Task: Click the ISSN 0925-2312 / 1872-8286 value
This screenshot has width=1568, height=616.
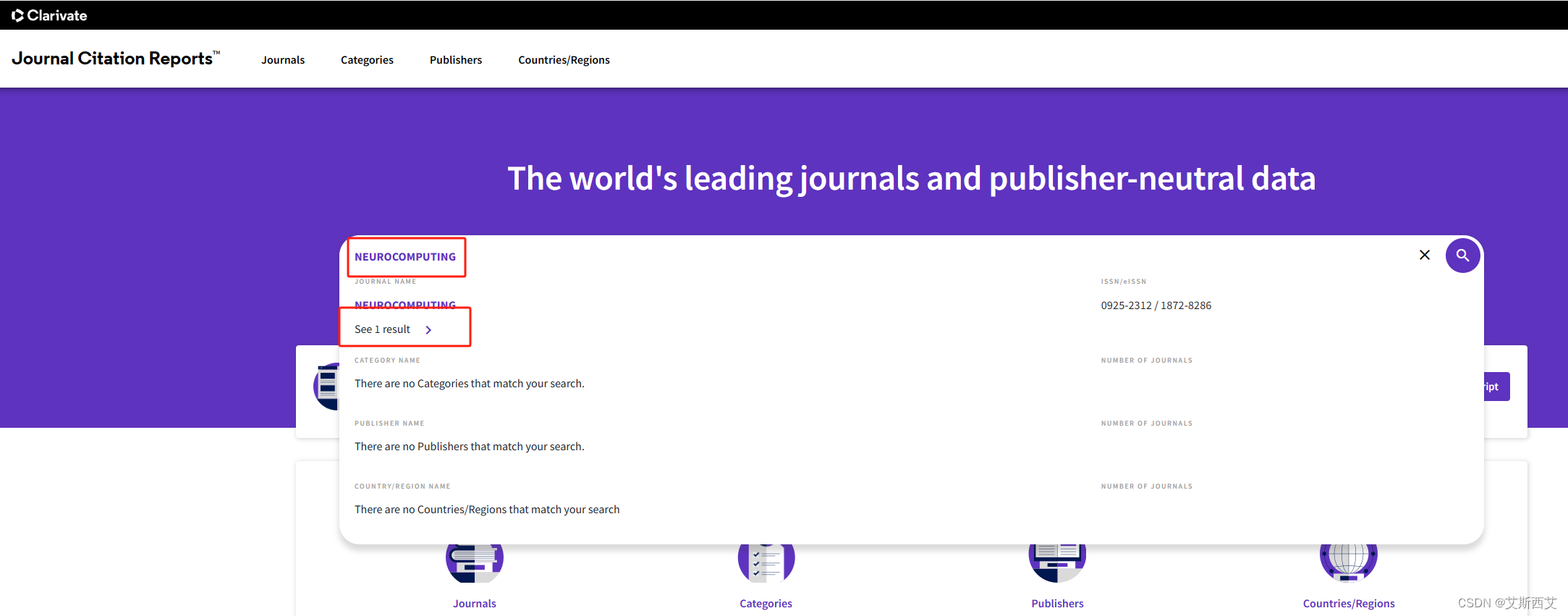Action: tap(1156, 305)
